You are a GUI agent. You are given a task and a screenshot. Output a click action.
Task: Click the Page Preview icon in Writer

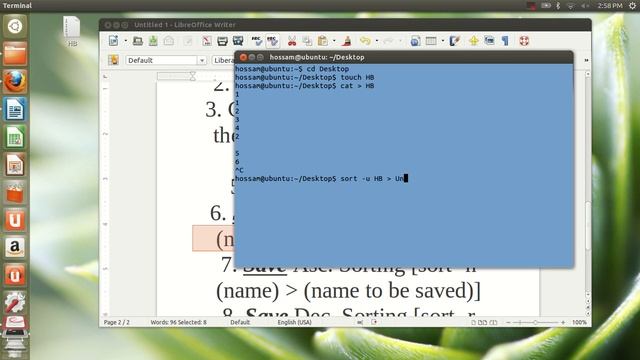click(238, 40)
